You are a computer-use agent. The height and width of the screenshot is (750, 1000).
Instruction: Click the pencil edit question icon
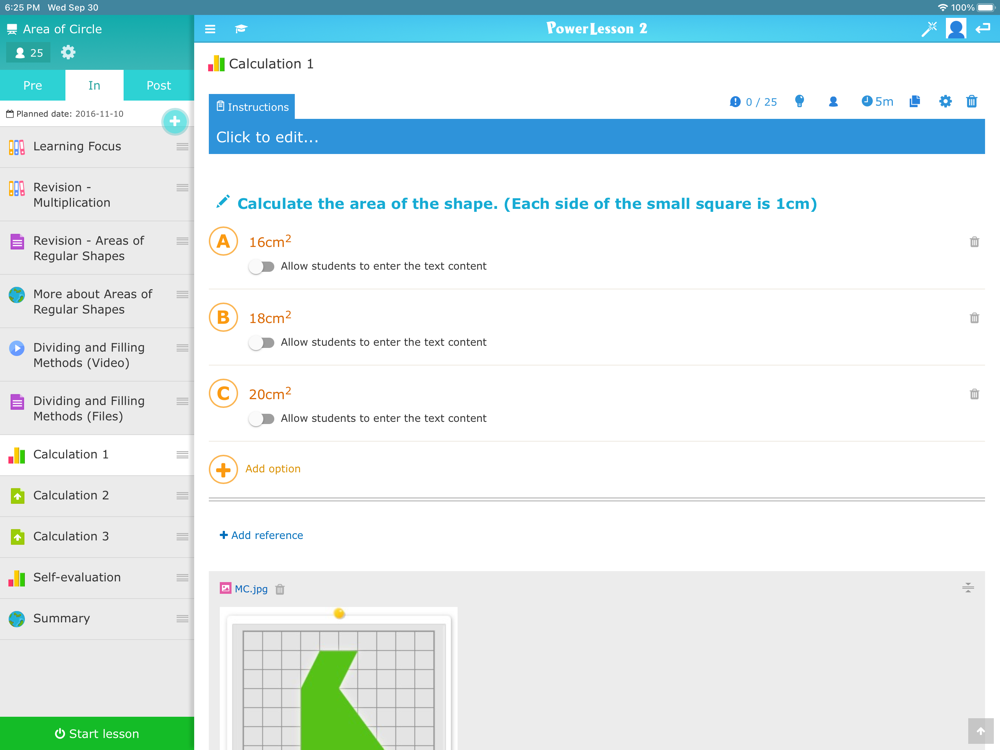[223, 202]
